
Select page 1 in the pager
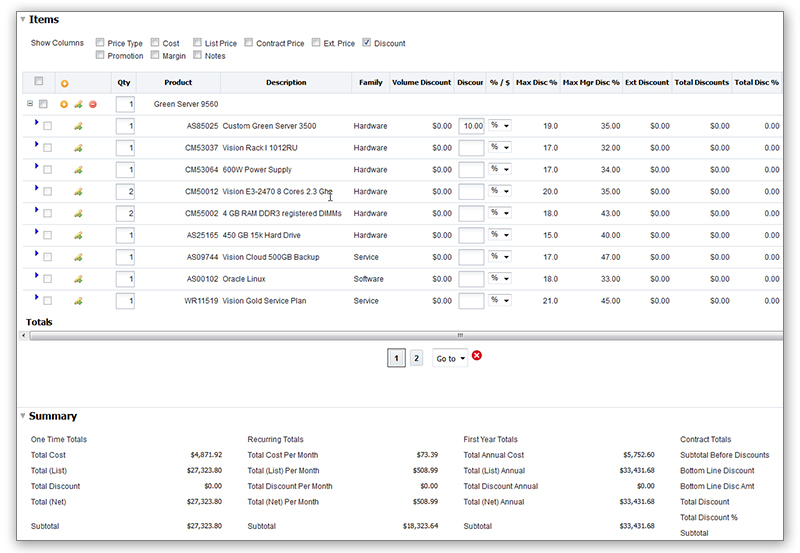pyautogui.click(x=396, y=358)
